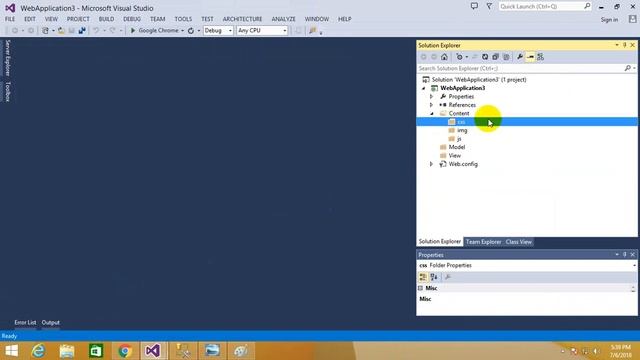Viewport: 640px width, 360px height.
Task: Click the Collapse All icon in Solution Explorer
Action: point(496,57)
